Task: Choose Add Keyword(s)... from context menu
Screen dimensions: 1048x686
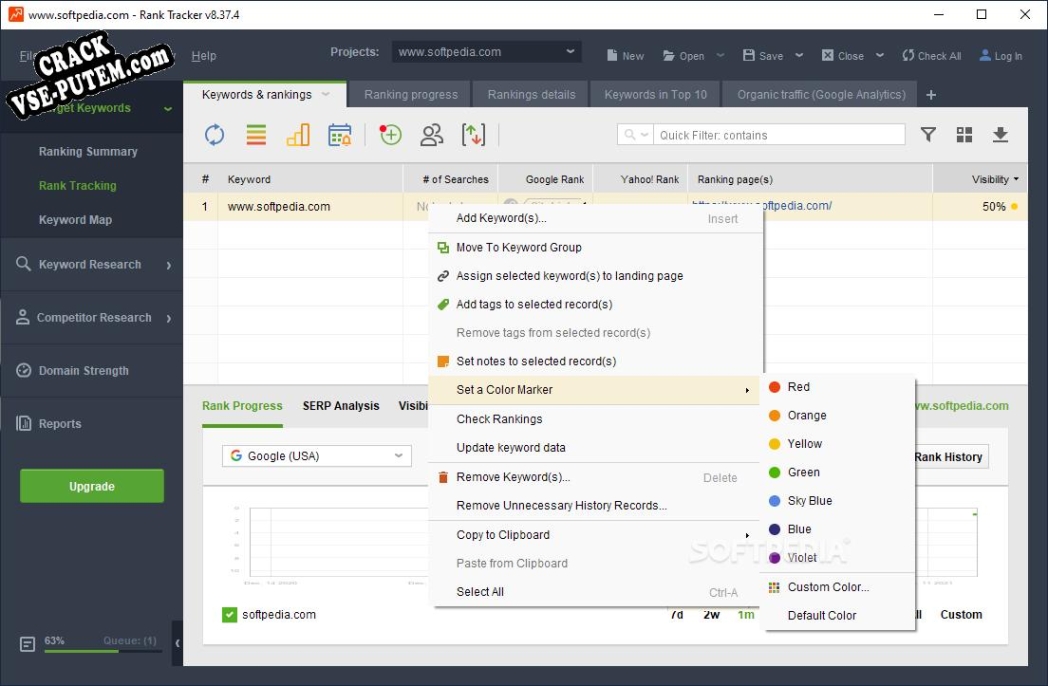Action: click(x=596, y=218)
